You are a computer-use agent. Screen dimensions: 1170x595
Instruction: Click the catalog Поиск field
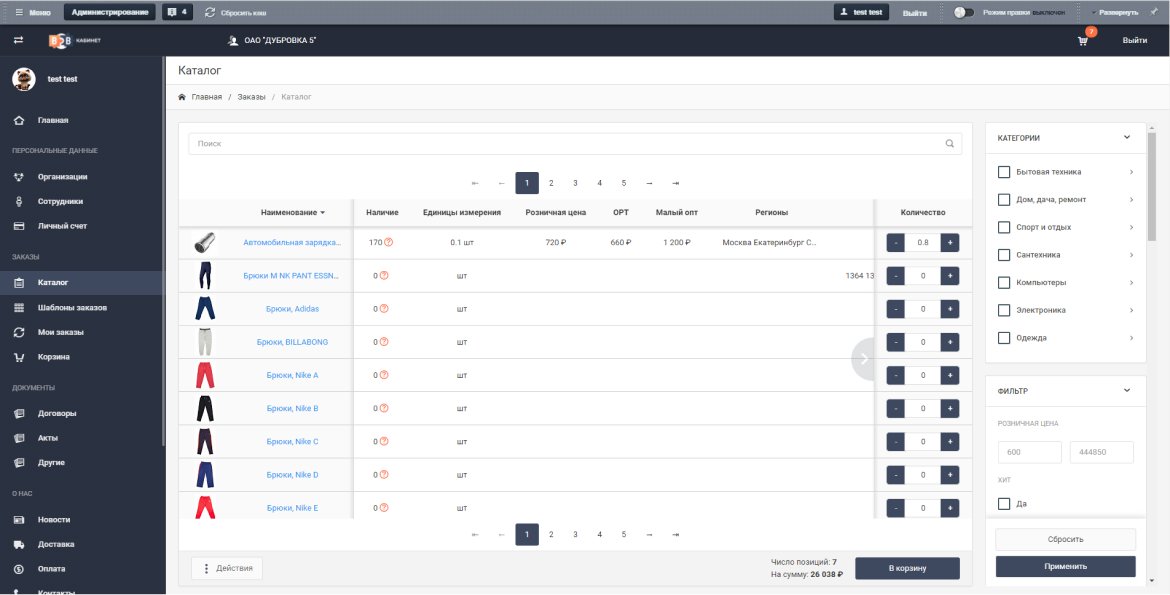click(575, 143)
